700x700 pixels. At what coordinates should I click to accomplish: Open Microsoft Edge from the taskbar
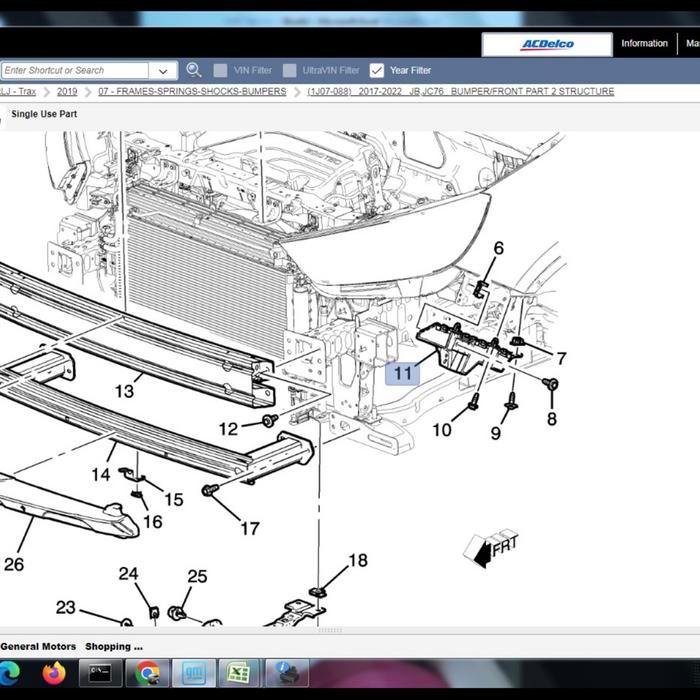pyautogui.click(x=9, y=674)
